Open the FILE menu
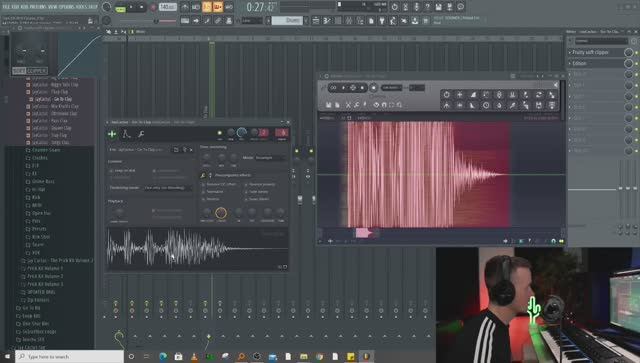The height and width of the screenshot is (363, 640). (x=7, y=7)
